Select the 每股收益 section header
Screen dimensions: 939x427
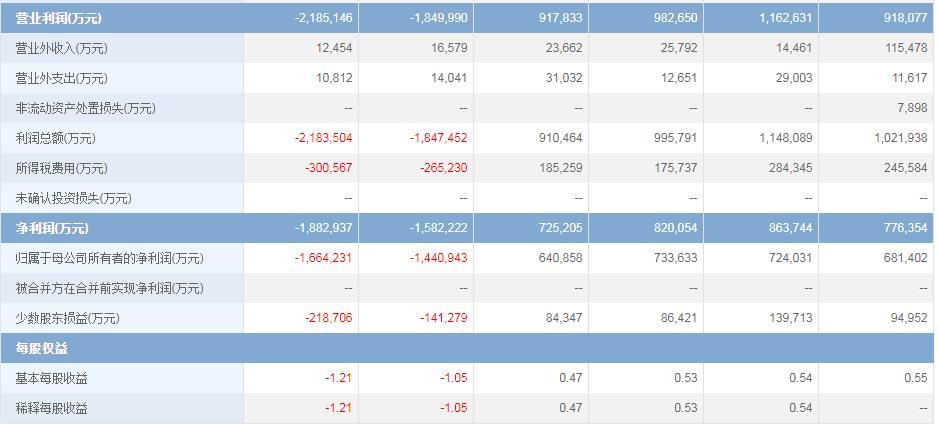pyautogui.click(x=42, y=348)
